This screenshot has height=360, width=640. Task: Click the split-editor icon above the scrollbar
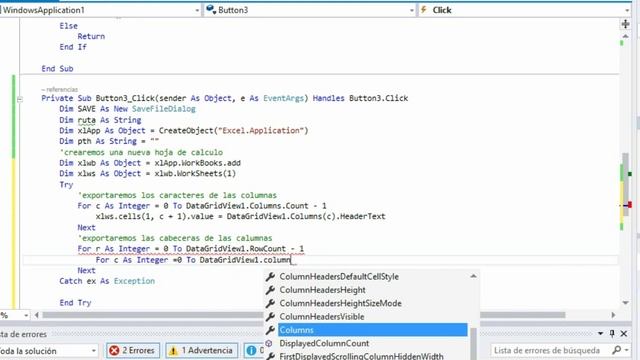click(625, 24)
